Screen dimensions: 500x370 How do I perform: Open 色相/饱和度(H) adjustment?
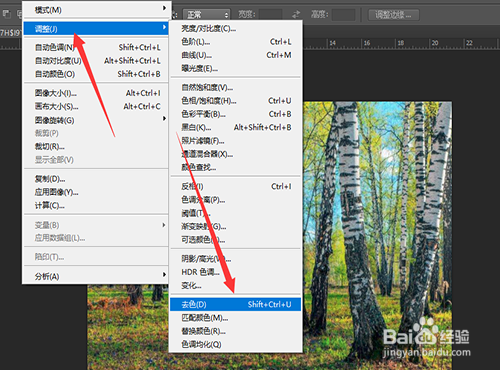pyautogui.click(x=236, y=101)
